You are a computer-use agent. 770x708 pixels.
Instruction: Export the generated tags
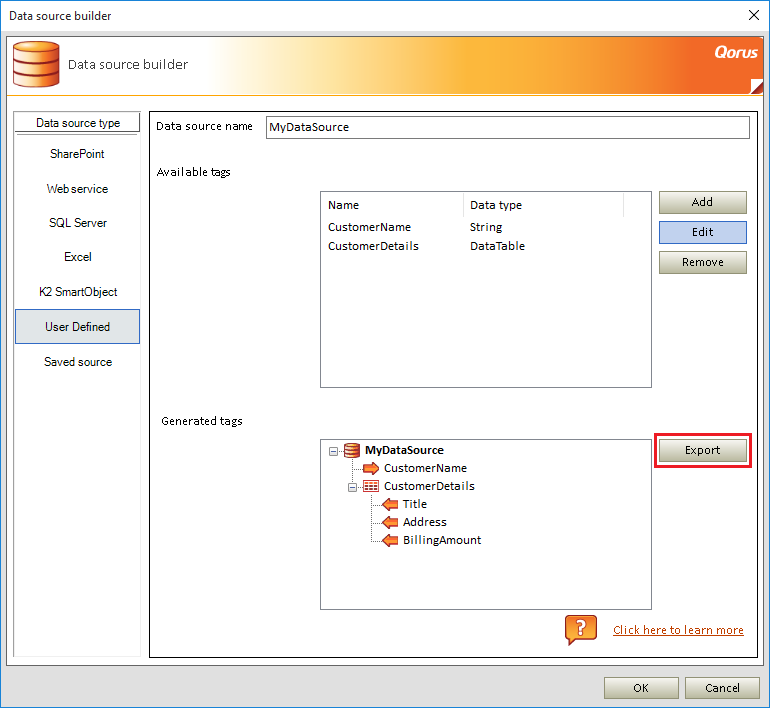point(703,450)
